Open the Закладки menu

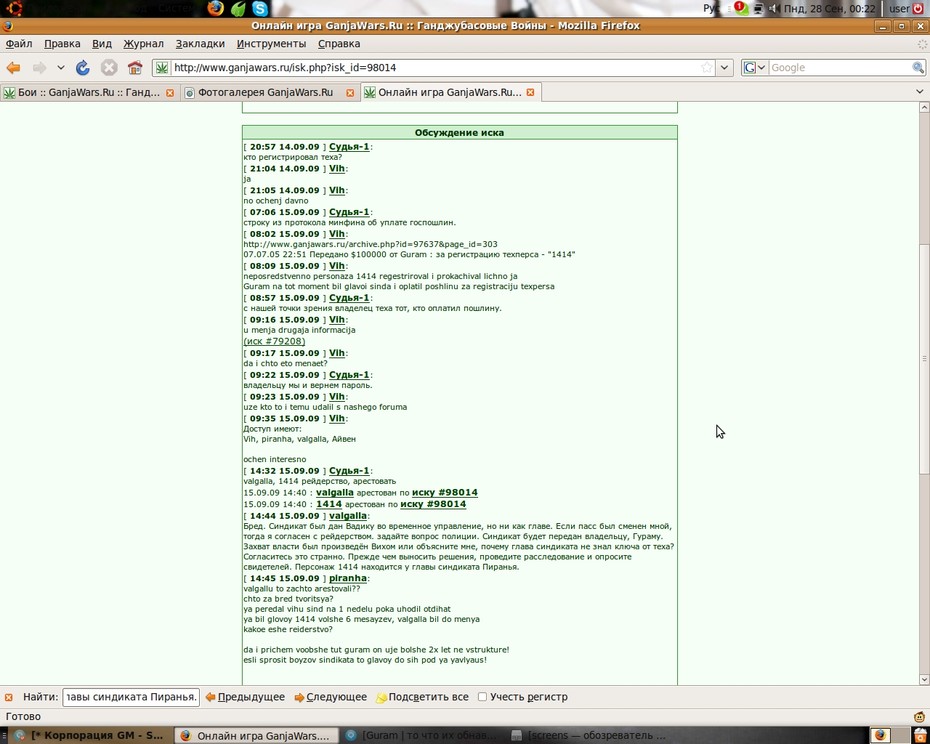200,44
